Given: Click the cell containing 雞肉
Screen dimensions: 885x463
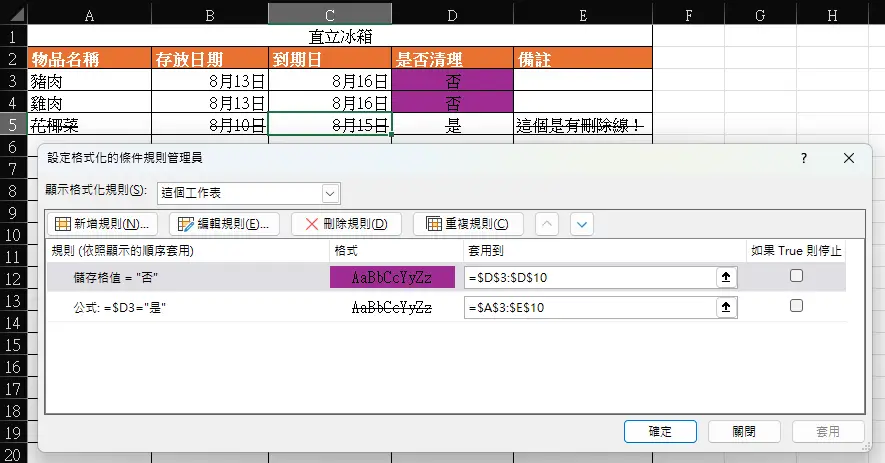Looking at the screenshot, I should click(89, 103).
